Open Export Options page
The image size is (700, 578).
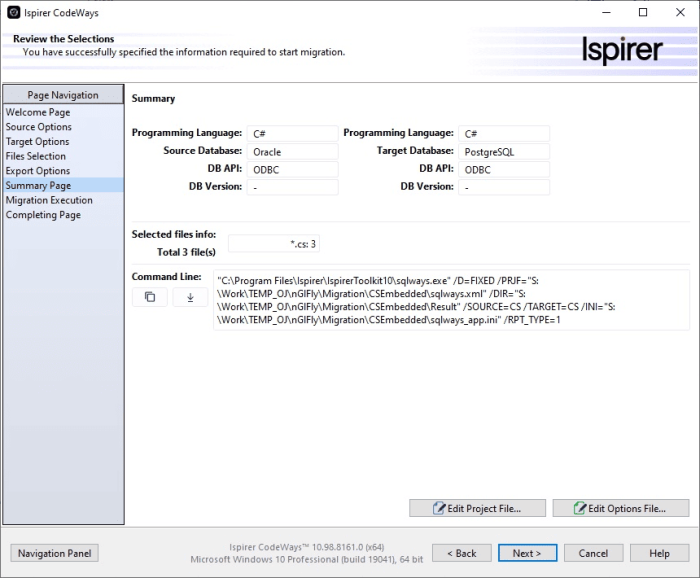[38, 171]
